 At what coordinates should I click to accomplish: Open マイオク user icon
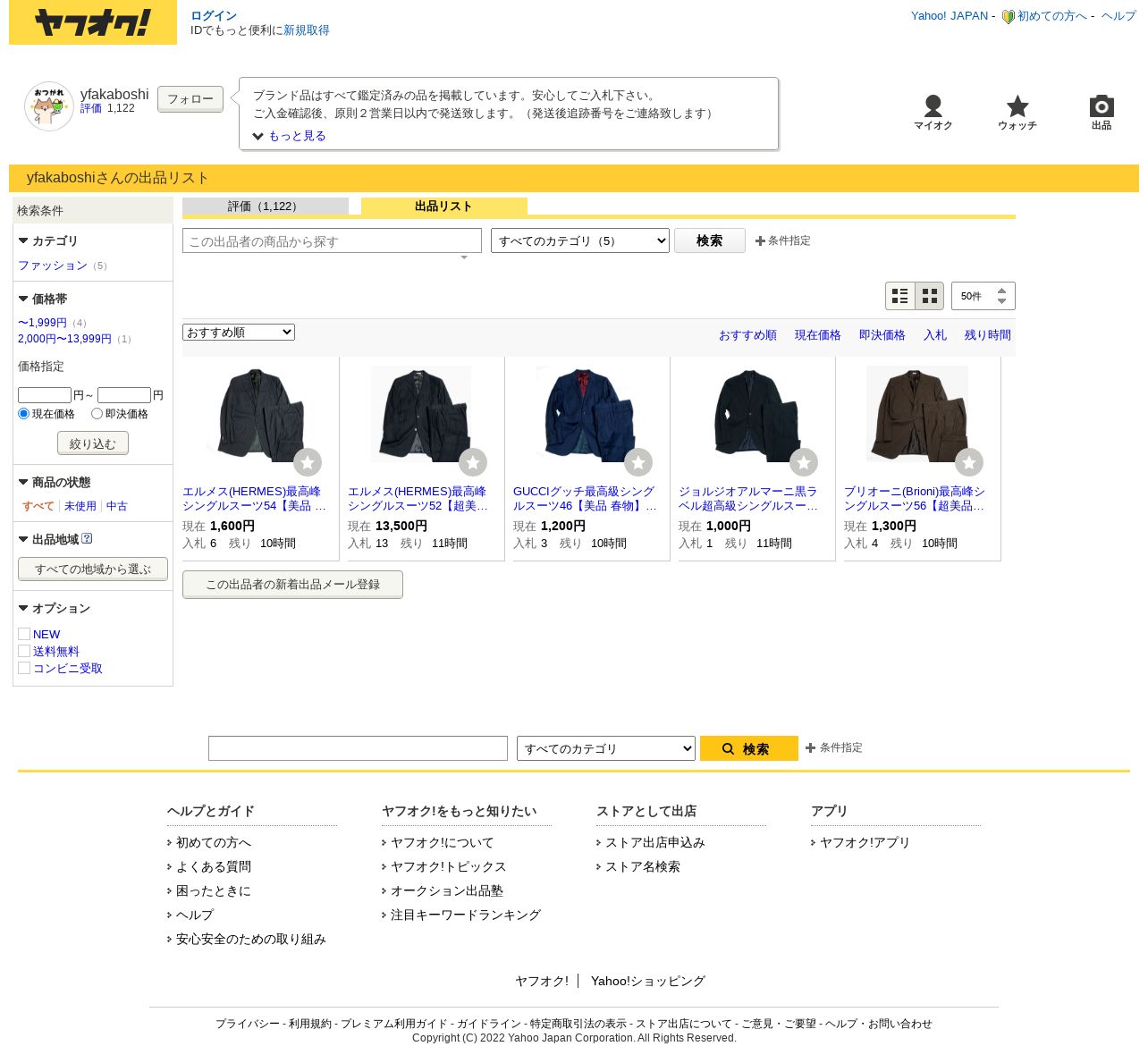coord(933,106)
